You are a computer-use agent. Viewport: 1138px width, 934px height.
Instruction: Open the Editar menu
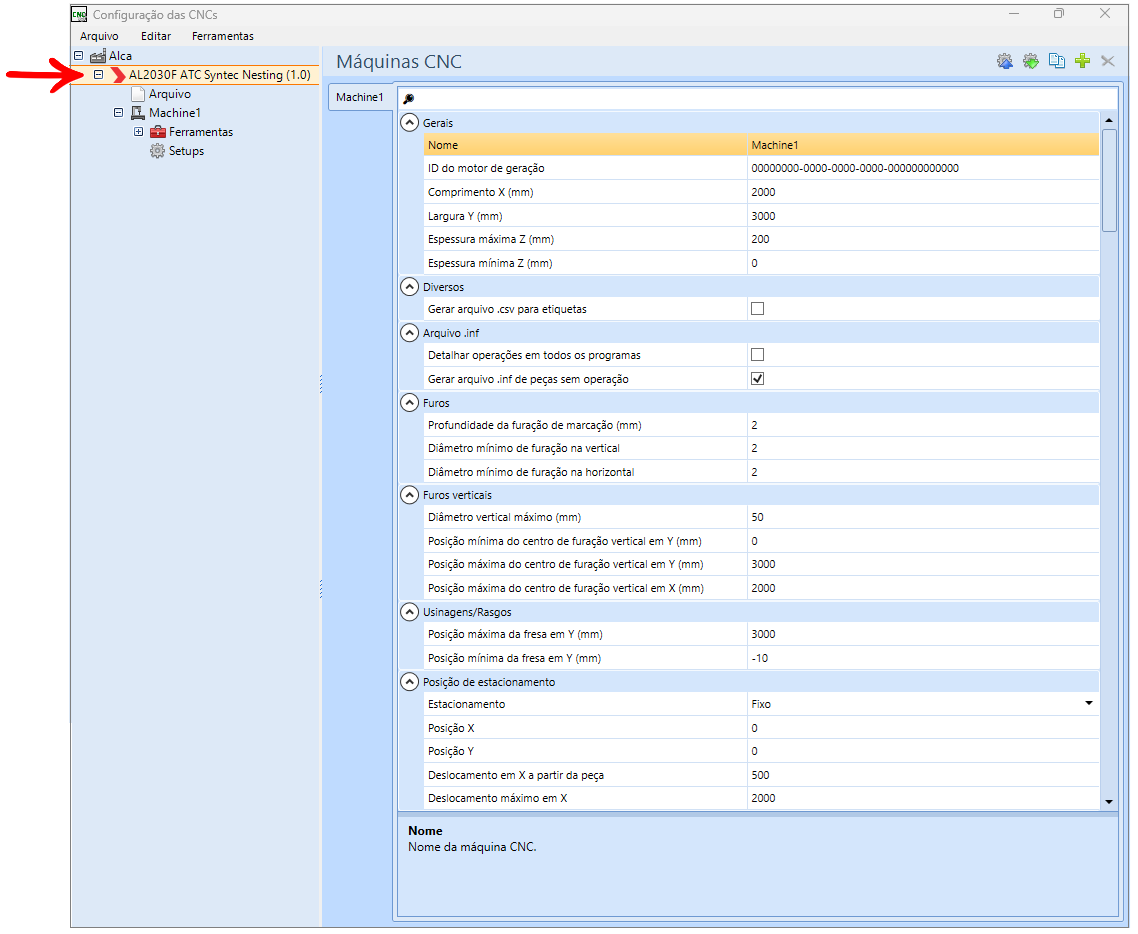click(x=156, y=36)
